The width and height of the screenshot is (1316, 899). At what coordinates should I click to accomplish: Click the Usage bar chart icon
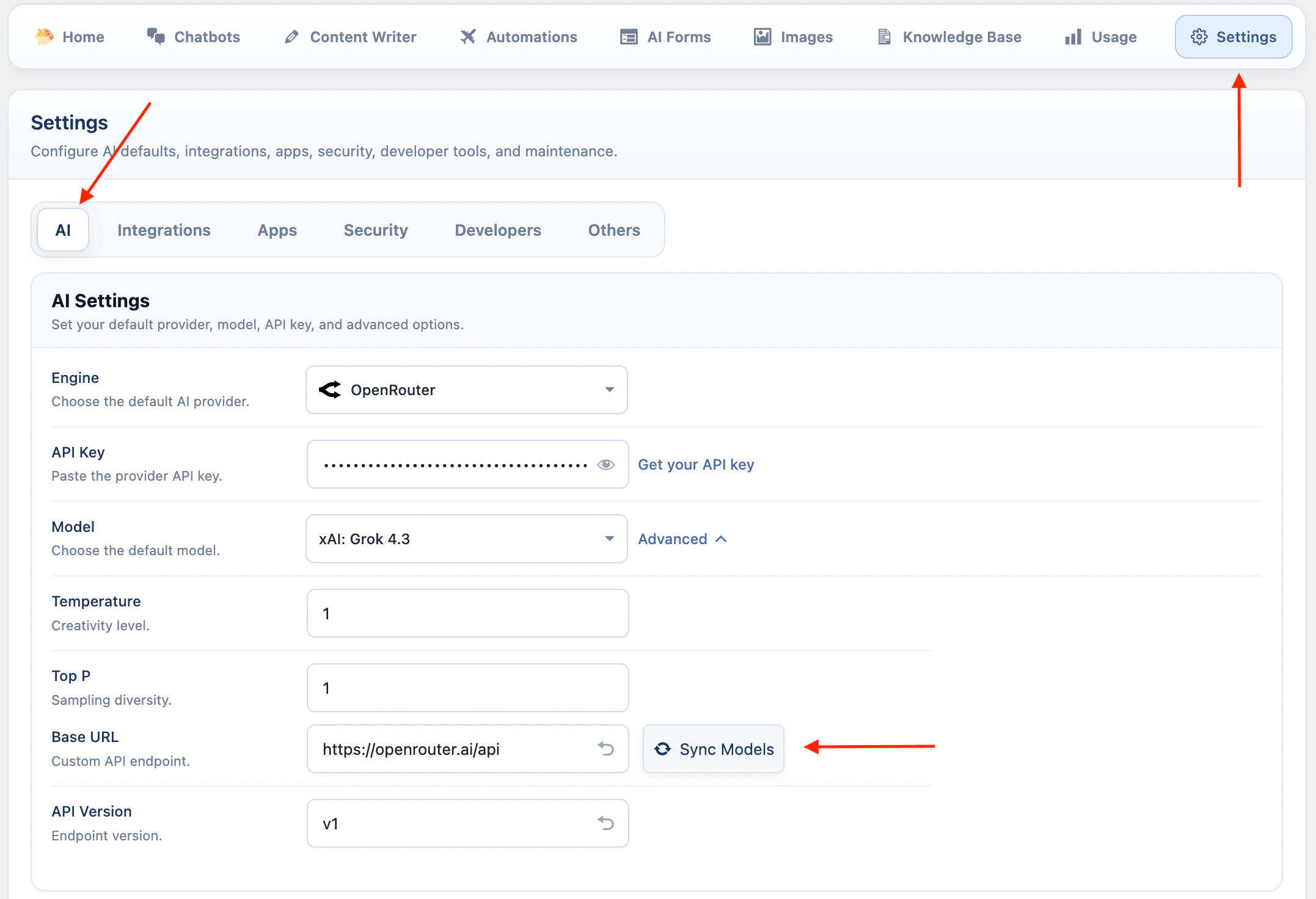[x=1073, y=37]
